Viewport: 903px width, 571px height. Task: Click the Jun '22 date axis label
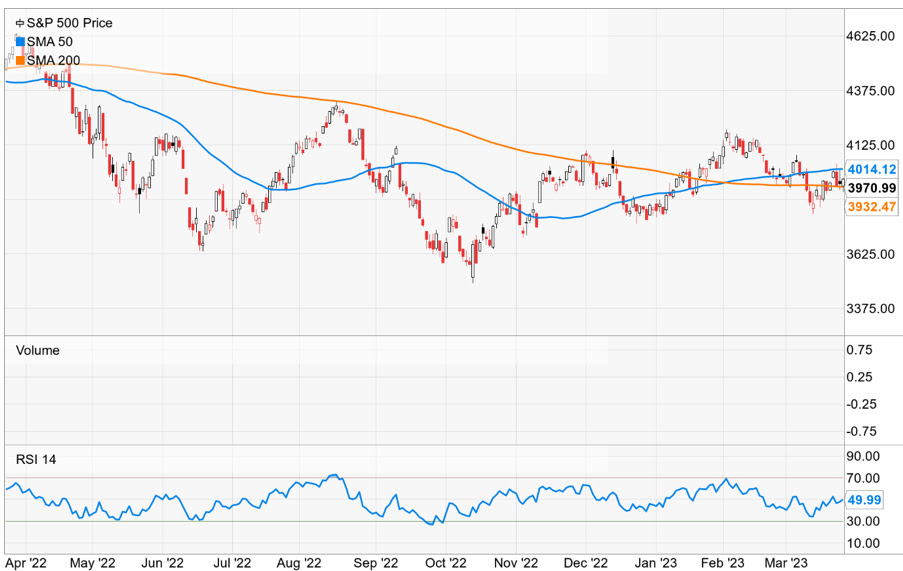coord(162,563)
